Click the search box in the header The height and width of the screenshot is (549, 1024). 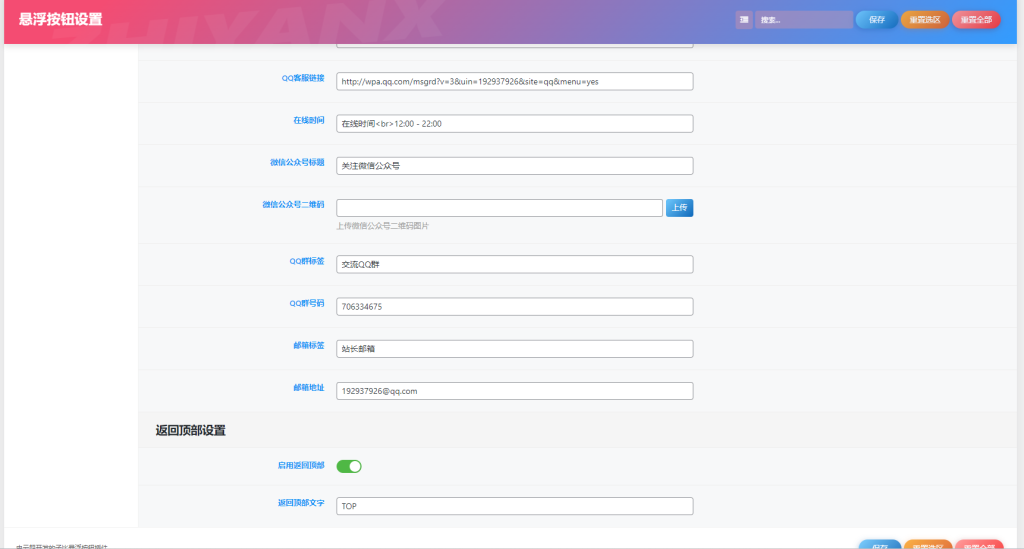[x=803, y=20]
